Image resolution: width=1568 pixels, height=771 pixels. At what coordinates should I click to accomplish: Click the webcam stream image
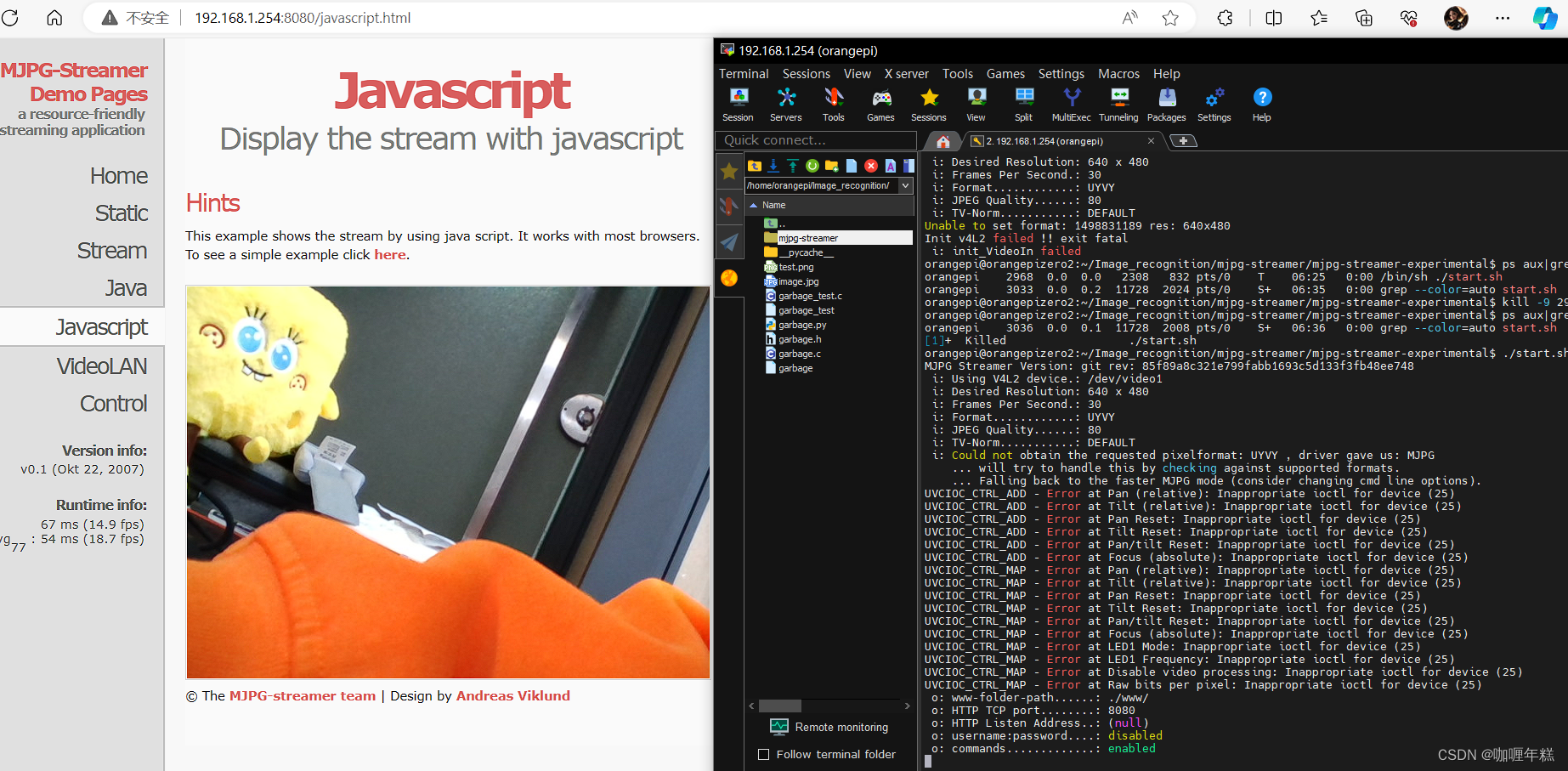448,482
